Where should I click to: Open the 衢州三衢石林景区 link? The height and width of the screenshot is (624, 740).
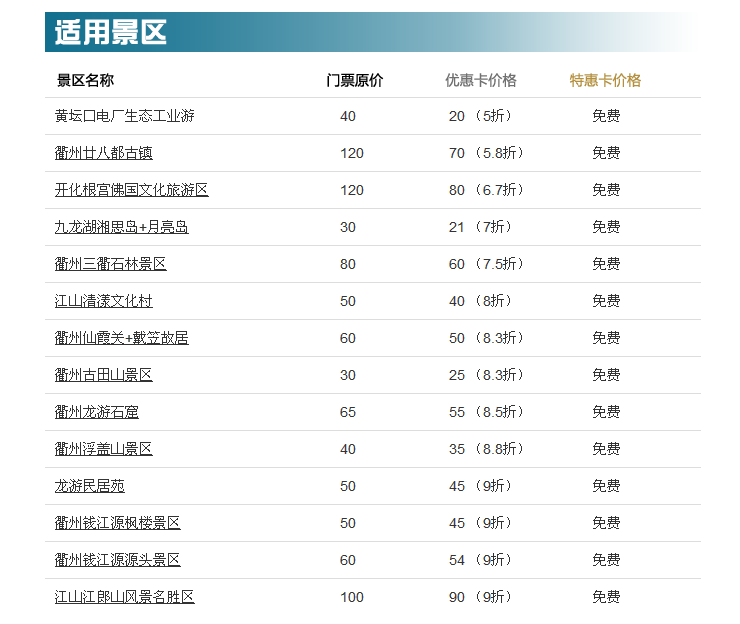click(111, 264)
